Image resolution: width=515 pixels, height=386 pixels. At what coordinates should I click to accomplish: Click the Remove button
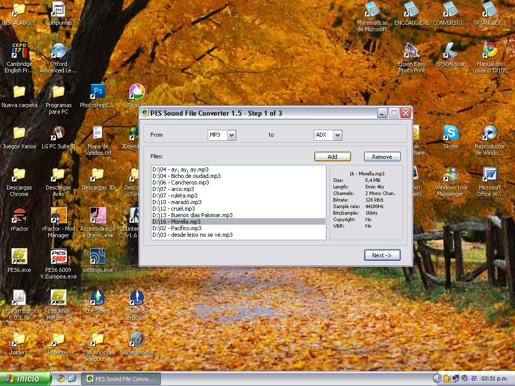click(382, 156)
